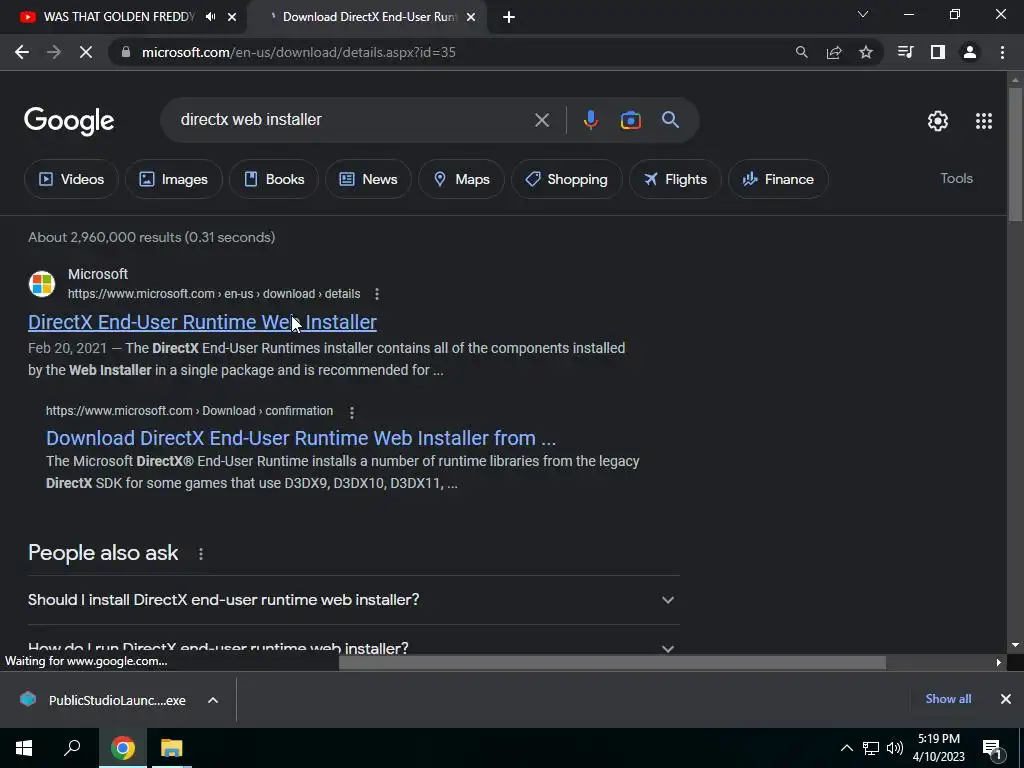Viewport: 1024px width, 768px height.
Task: Open the PublicStudioLaunc....exe download
Action: tap(103, 700)
